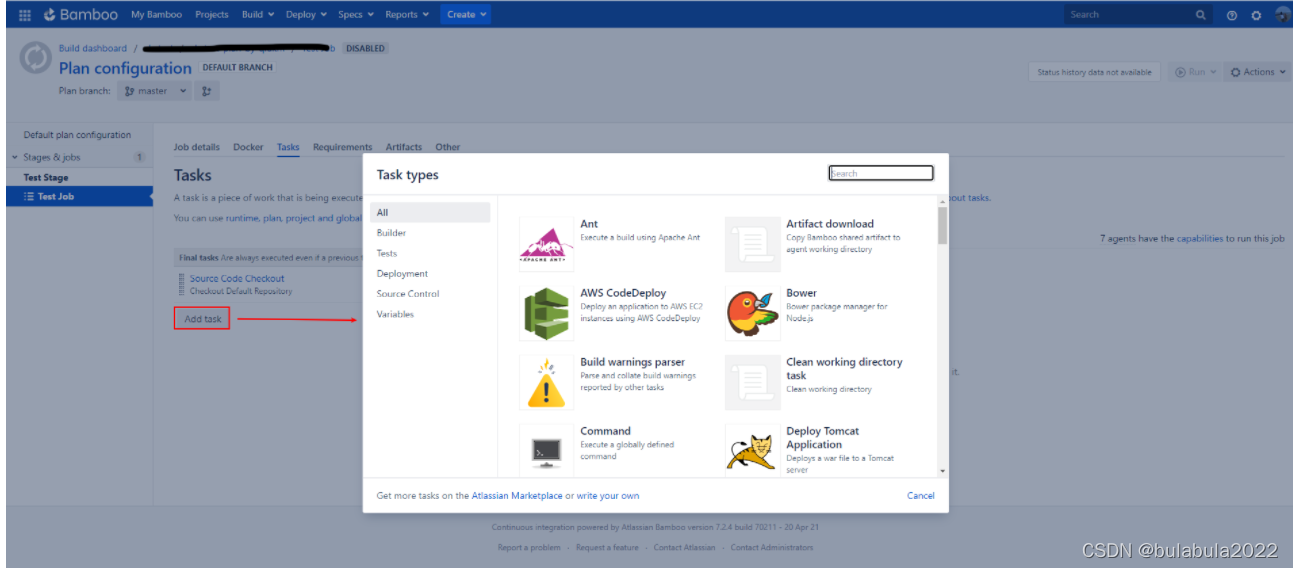Select the Command task icon

[546, 451]
